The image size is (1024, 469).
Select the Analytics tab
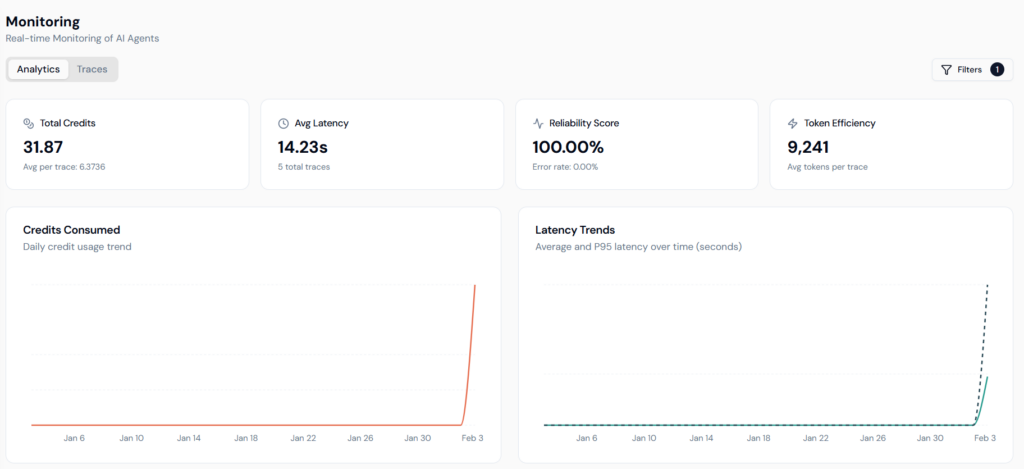[39, 69]
